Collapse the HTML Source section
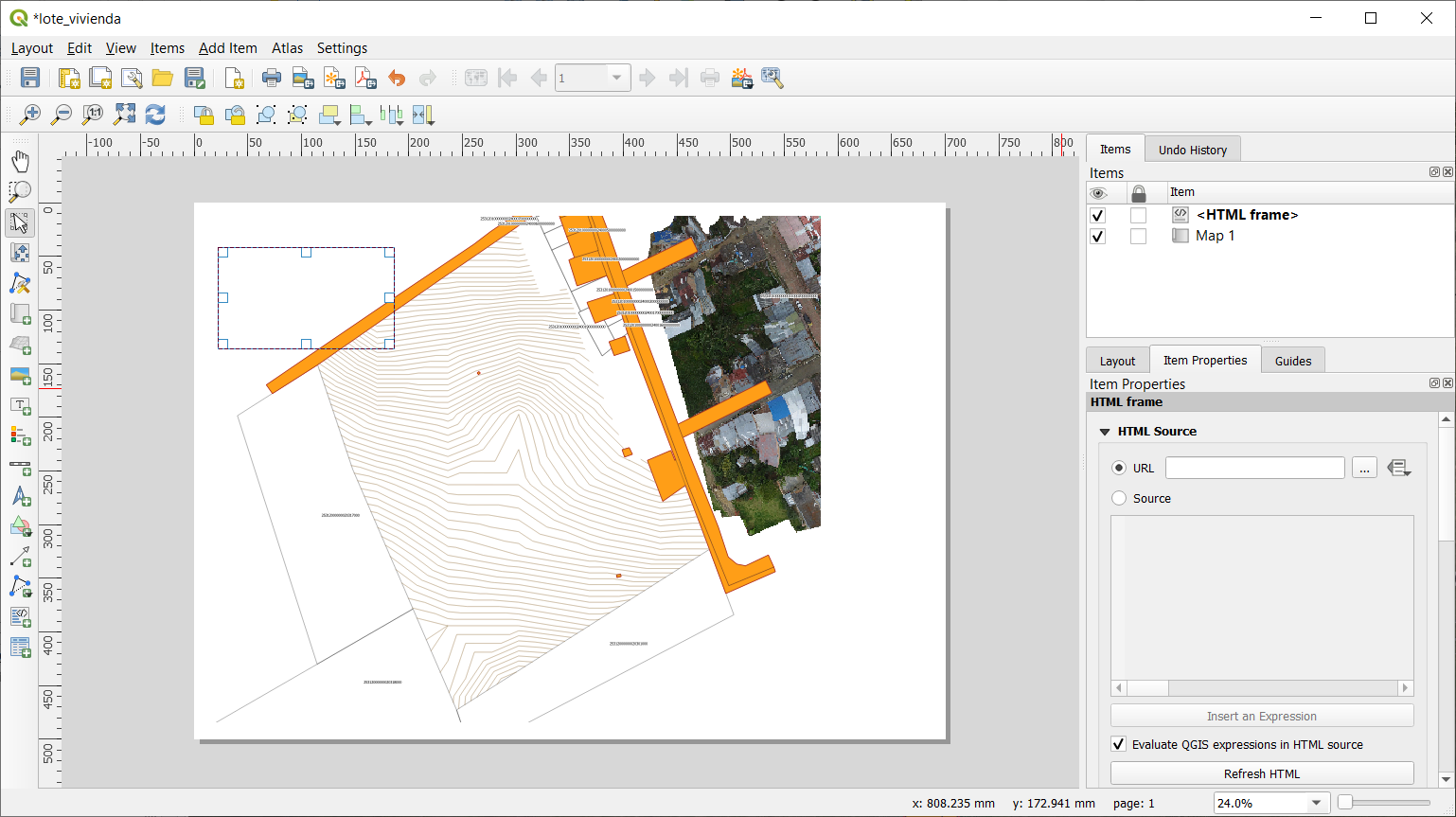1456x817 pixels. tap(1104, 431)
